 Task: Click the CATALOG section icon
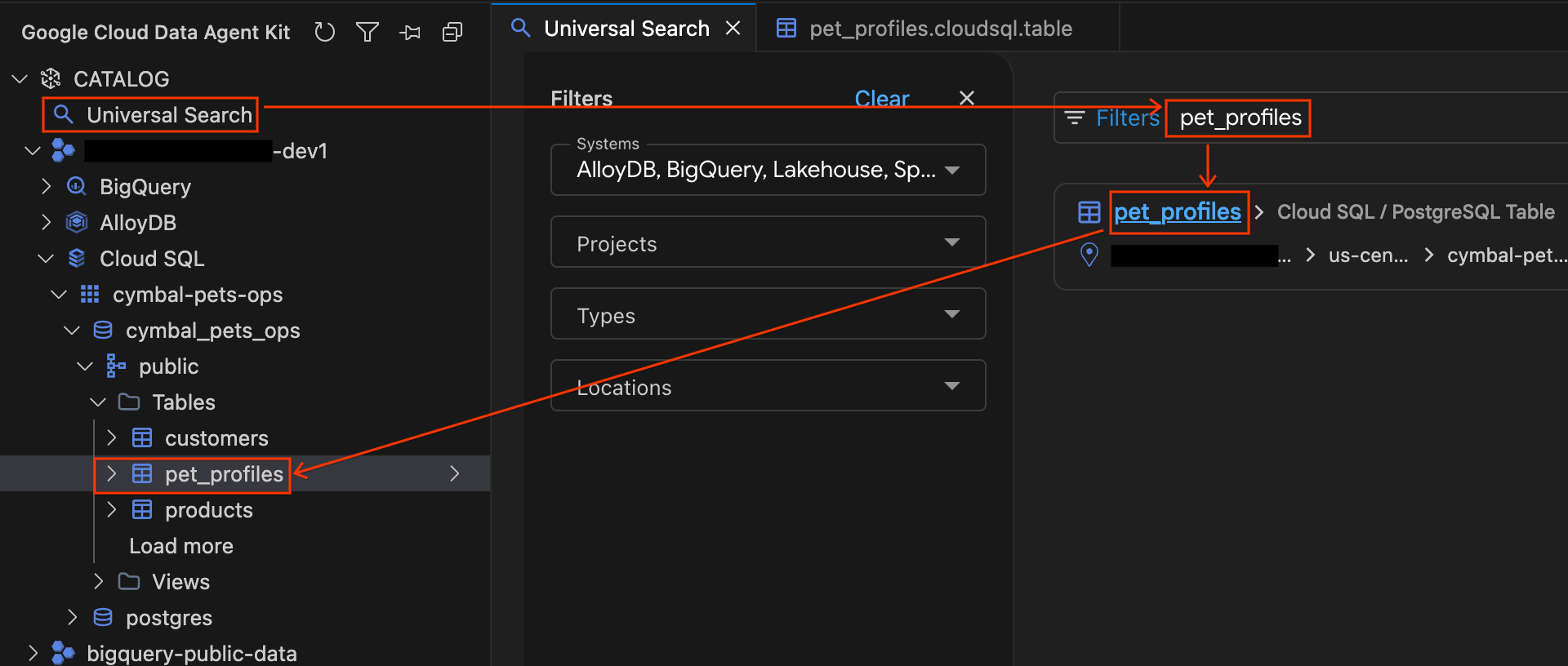click(x=51, y=78)
